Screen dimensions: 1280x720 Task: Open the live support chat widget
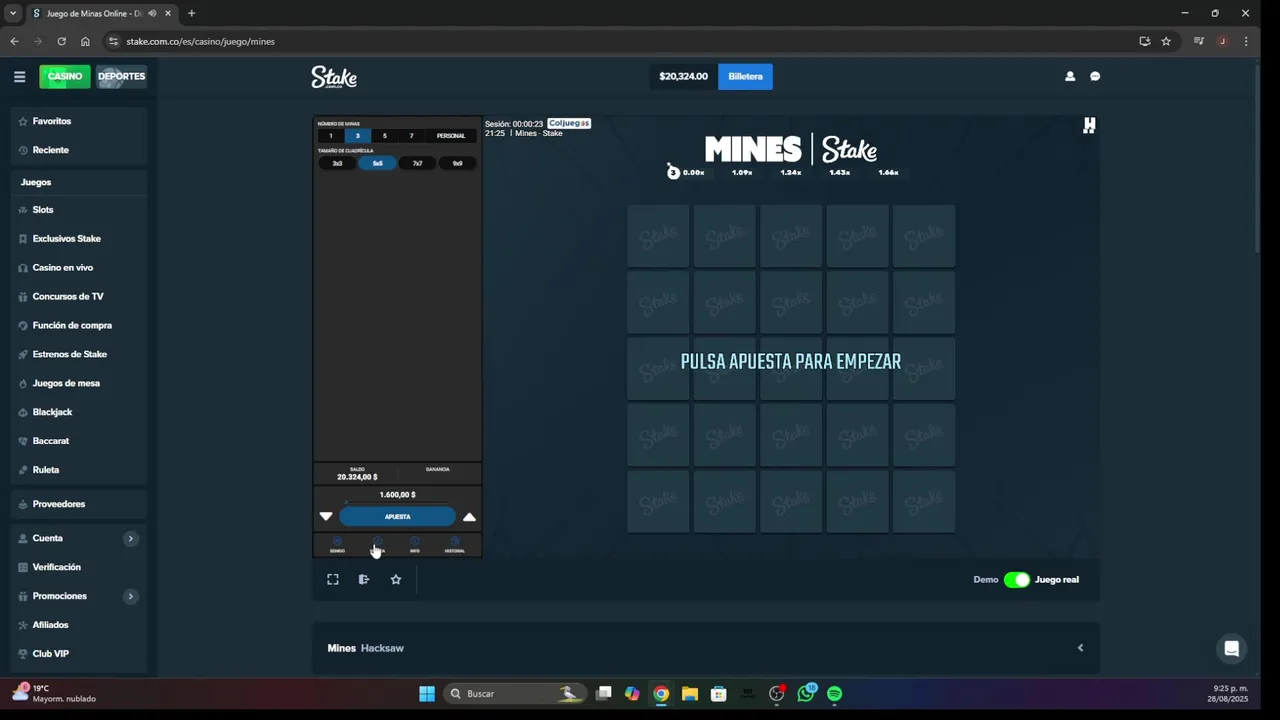pos(1232,648)
